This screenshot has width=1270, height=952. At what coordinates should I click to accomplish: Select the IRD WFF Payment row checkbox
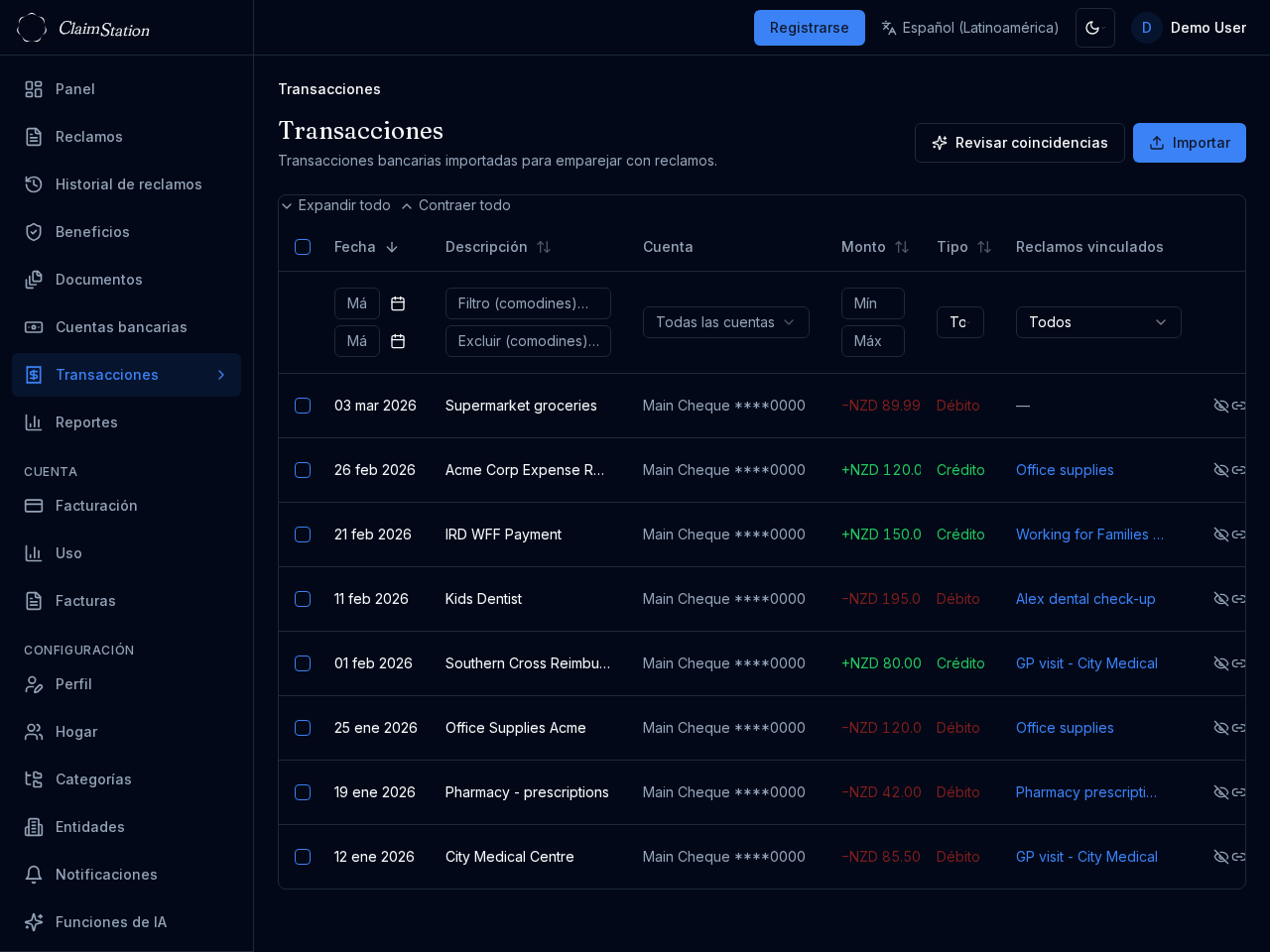coord(303,535)
